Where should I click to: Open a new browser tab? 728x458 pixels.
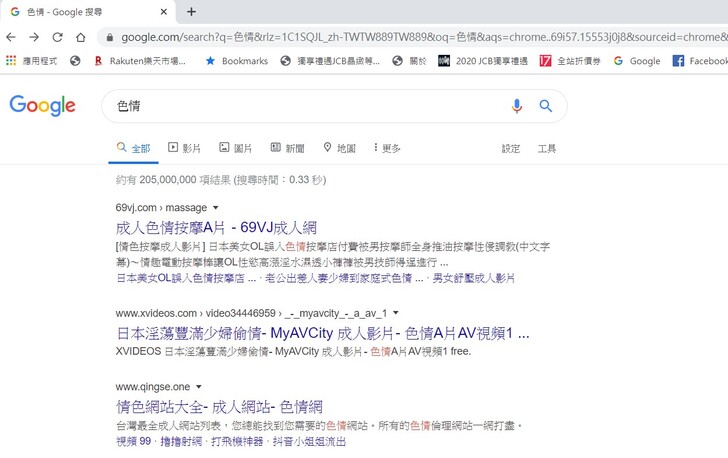click(x=191, y=12)
